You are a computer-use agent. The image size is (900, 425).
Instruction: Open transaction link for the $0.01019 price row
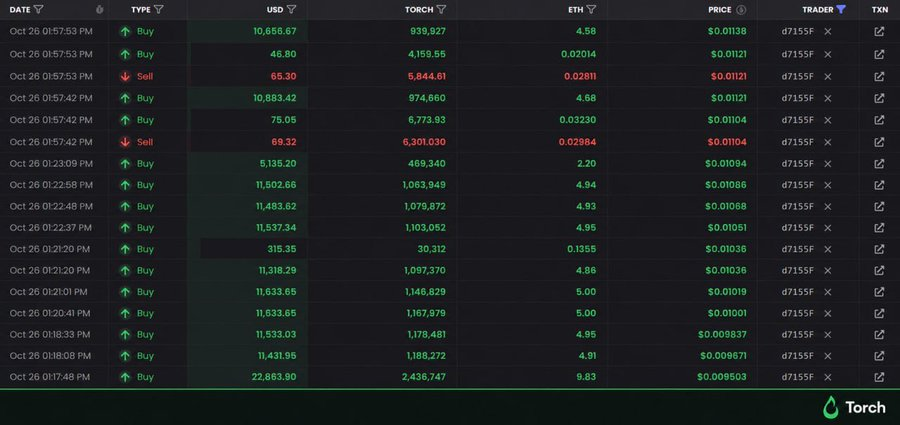[879, 292]
